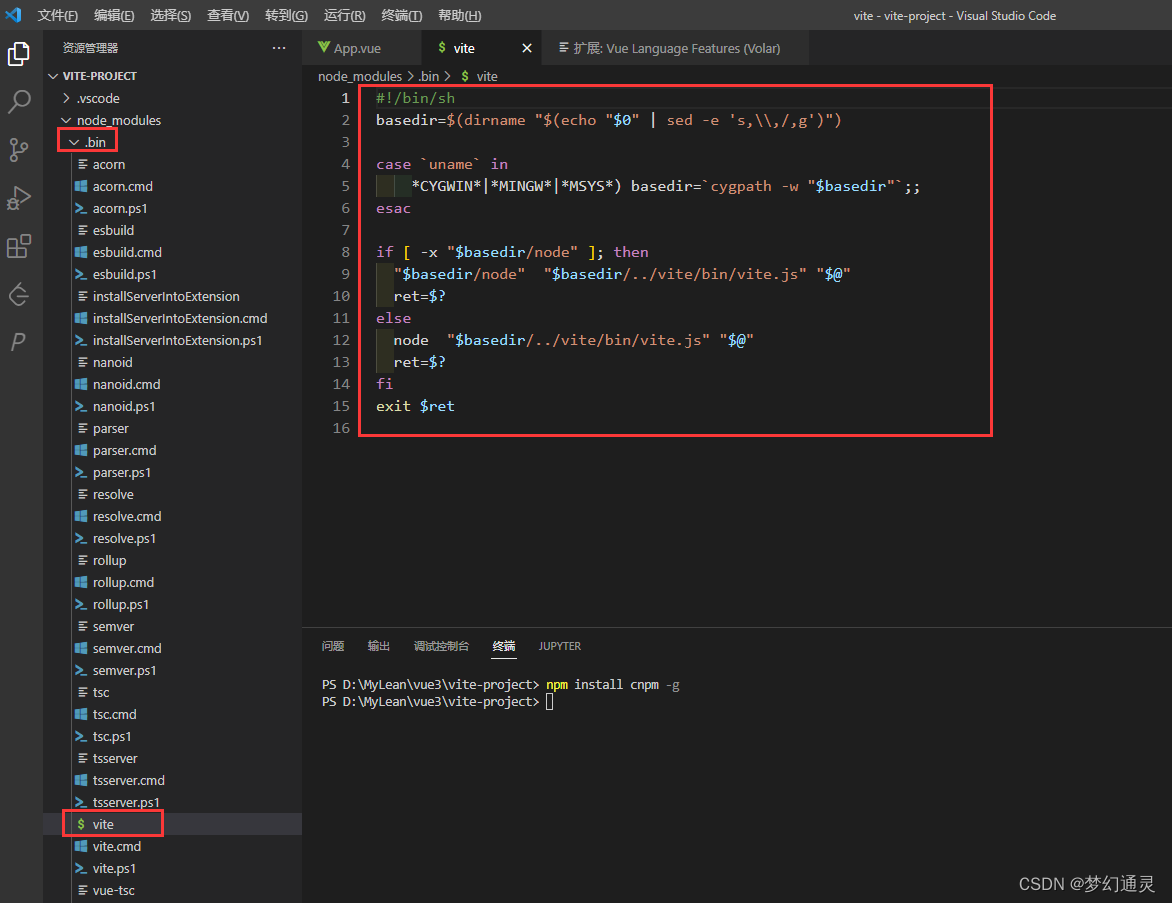The width and height of the screenshot is (1172, 903).
Task: Select the 输出 (Output) panel tab
Action: (379, 646)
